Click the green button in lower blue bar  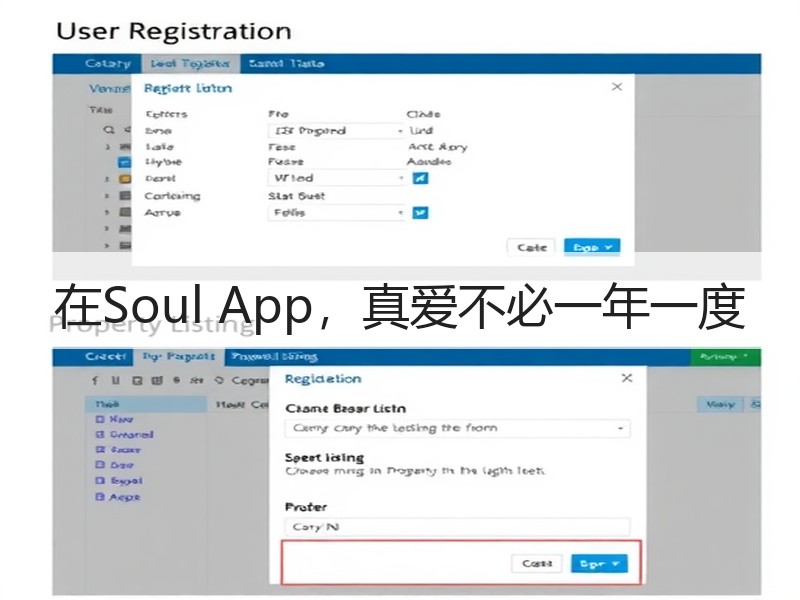click(x=725, y=357)
